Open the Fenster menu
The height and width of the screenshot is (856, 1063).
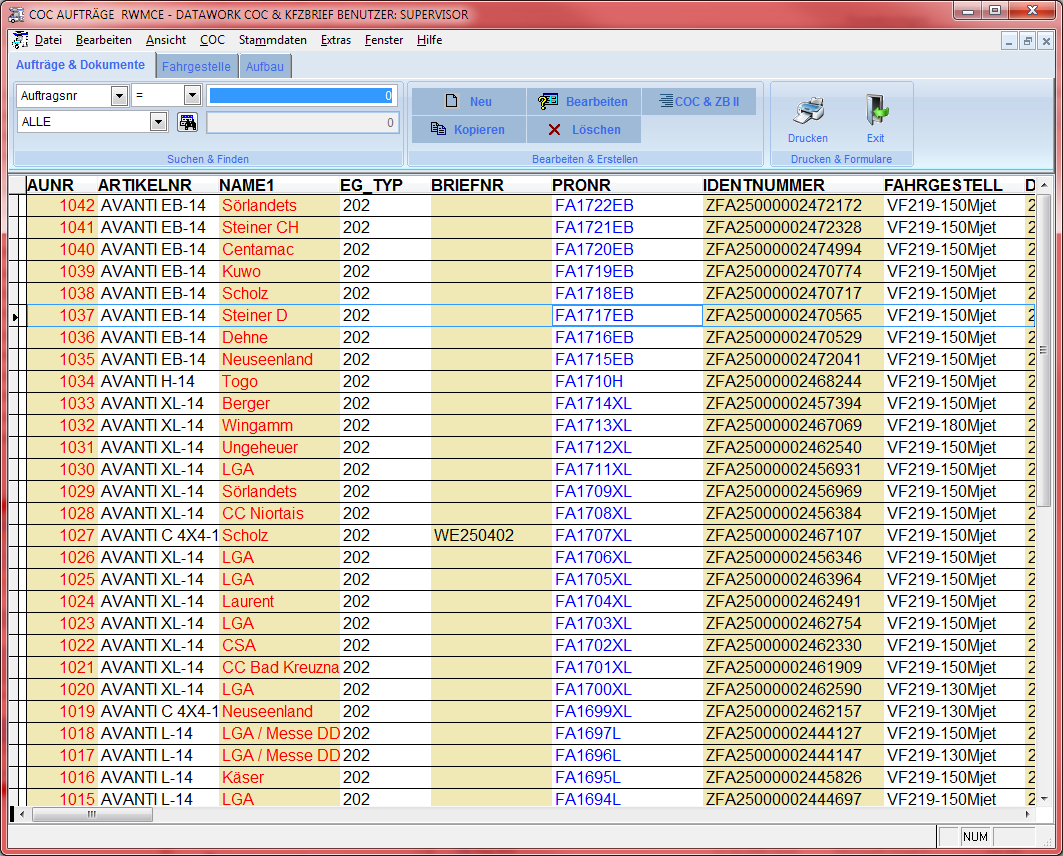pyautogui.click(x=384, y=40)
